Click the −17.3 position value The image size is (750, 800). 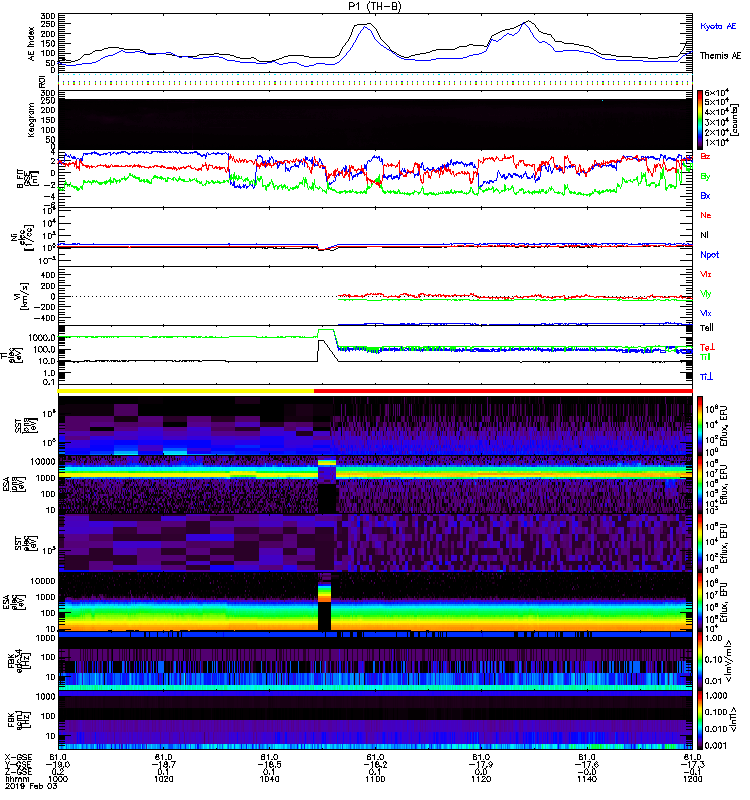click(x=692, y=764)
